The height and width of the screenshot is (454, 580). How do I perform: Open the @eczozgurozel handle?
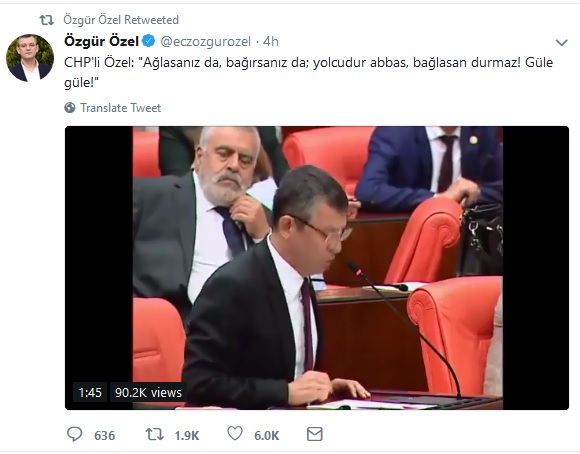pyautogui.click(x=206, y=41)
